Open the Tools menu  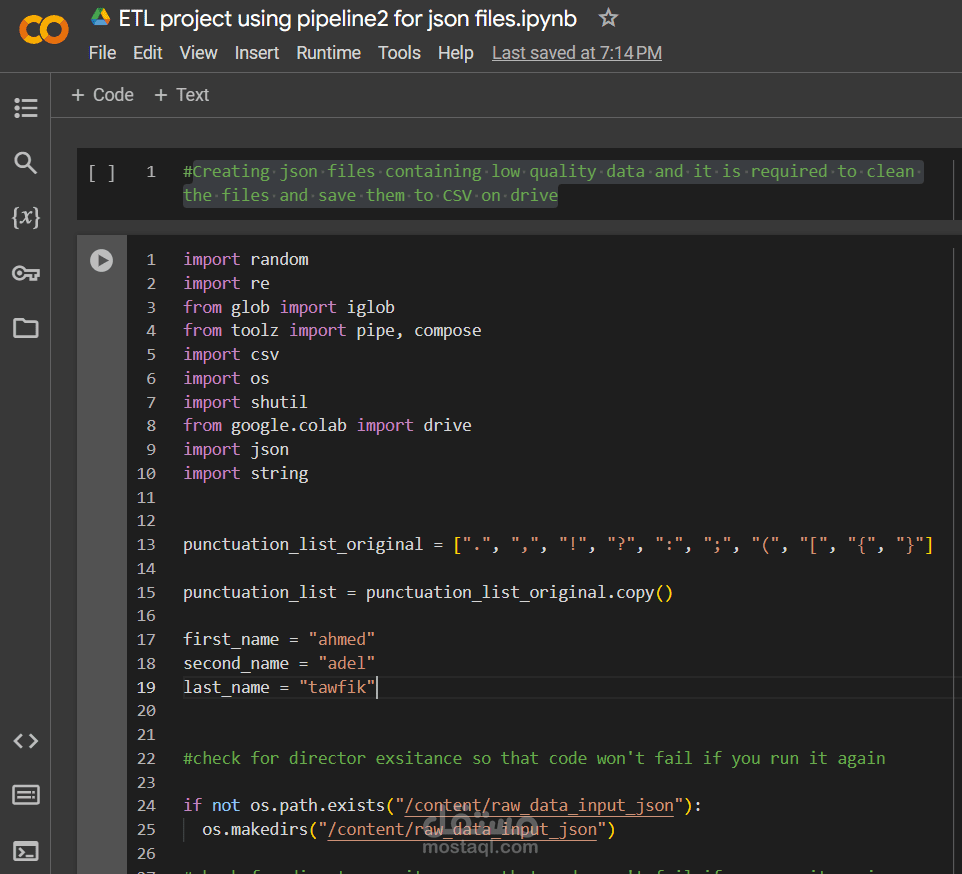399,53
